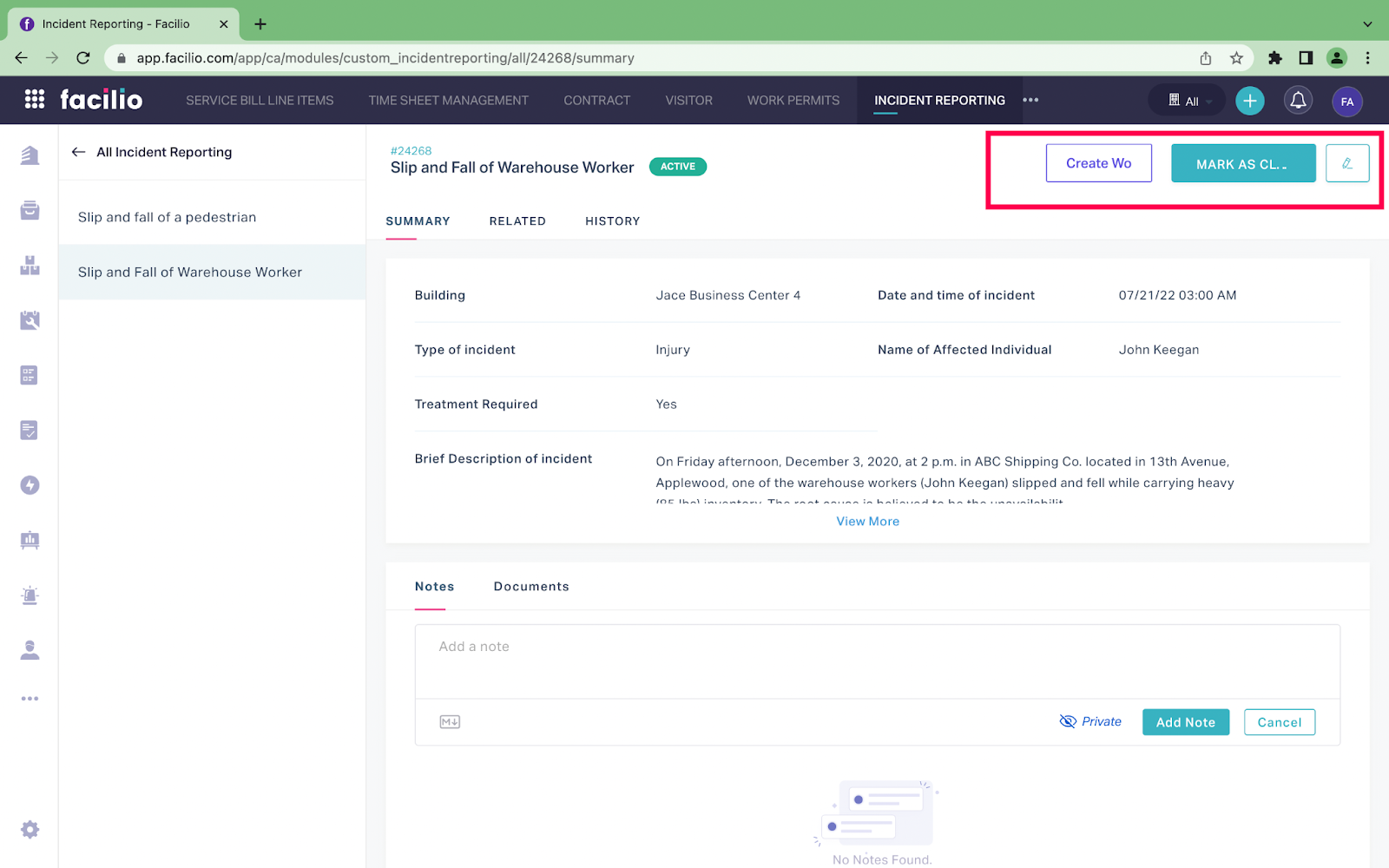Click into the Add a note field
Viewport: 1389px width, 868px height.
[877, 661]
